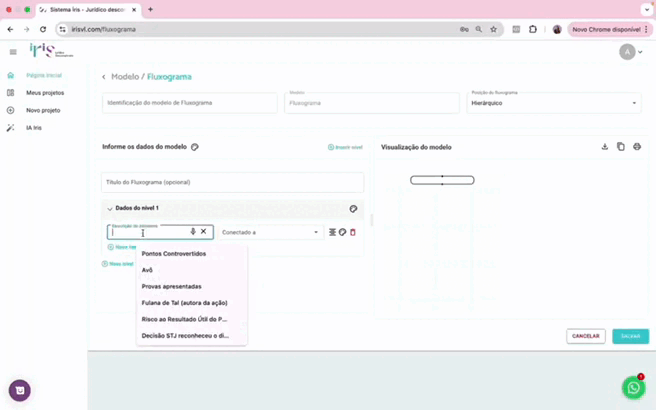Delete the element with red trash icon
Viewport: 656px width, 410px height.
coord(352,232)
